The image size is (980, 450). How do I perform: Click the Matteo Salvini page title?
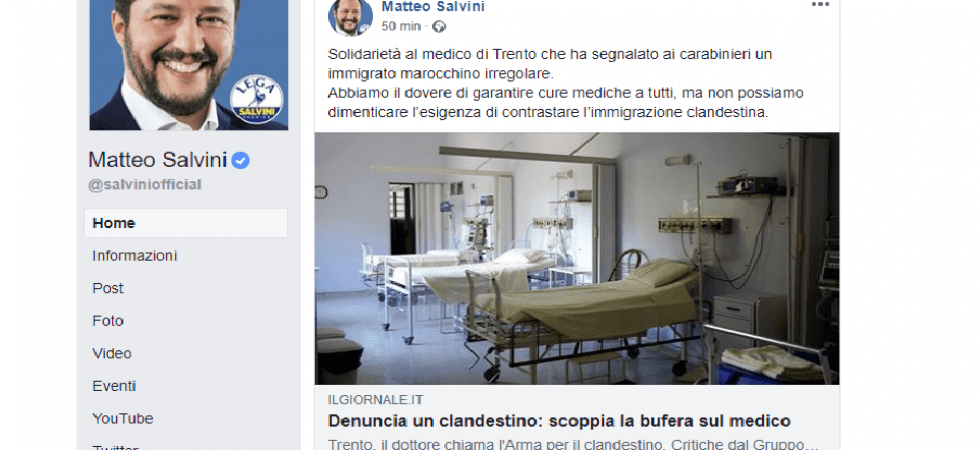click(157, 160)
